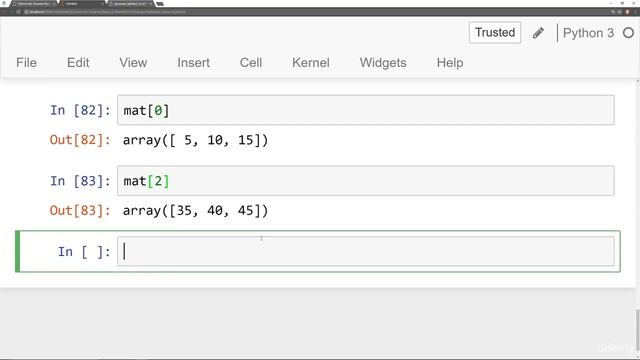Viewport: 640px width, 360px height.
Task: Click the Python 3 kernel name
Action: [588, 33]
